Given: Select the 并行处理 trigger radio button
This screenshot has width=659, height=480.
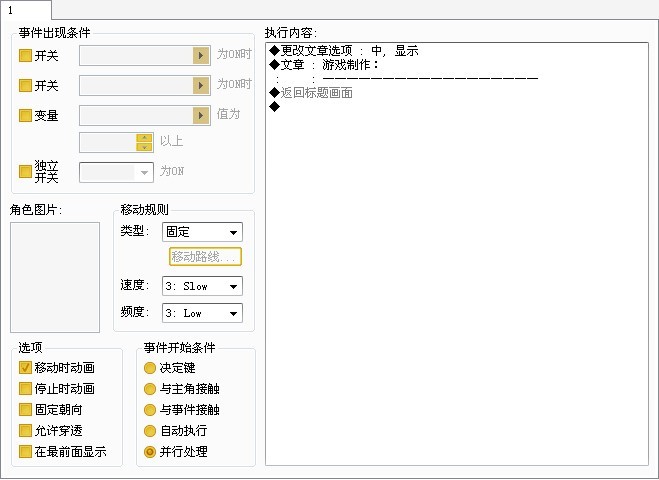Looking at the screenshot, I should pyautogui.click(x=150, y=452).
